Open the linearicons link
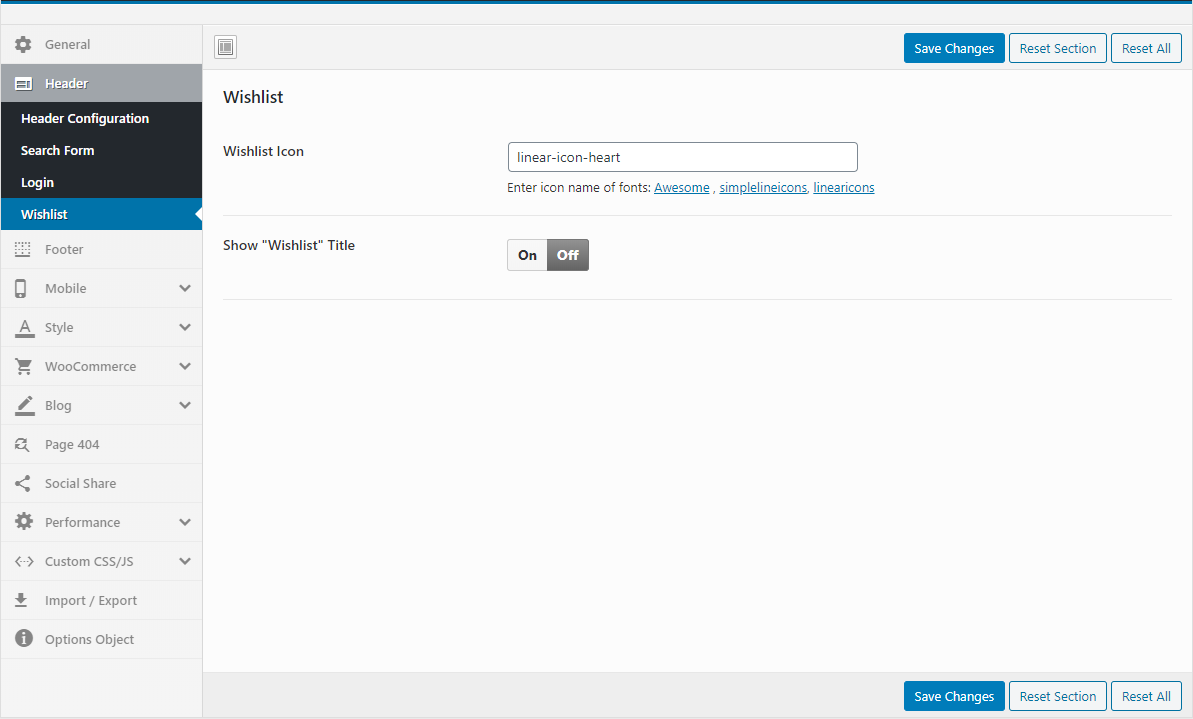The width and height of the screenshot is (1193, 719). [844, 188]
